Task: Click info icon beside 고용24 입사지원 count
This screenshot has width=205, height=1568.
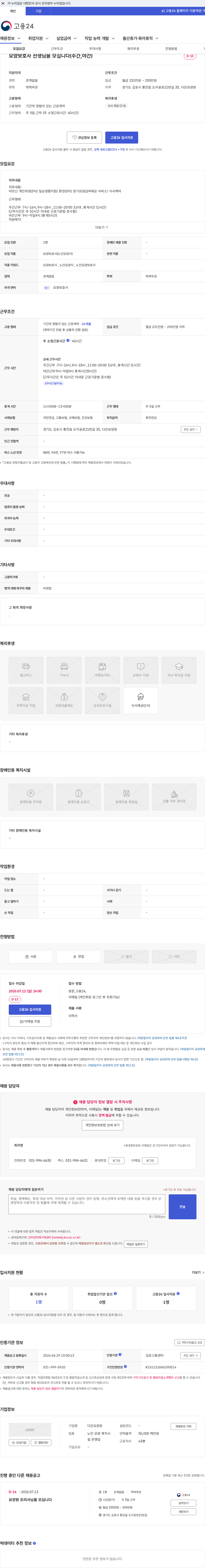Action: 178,1294
